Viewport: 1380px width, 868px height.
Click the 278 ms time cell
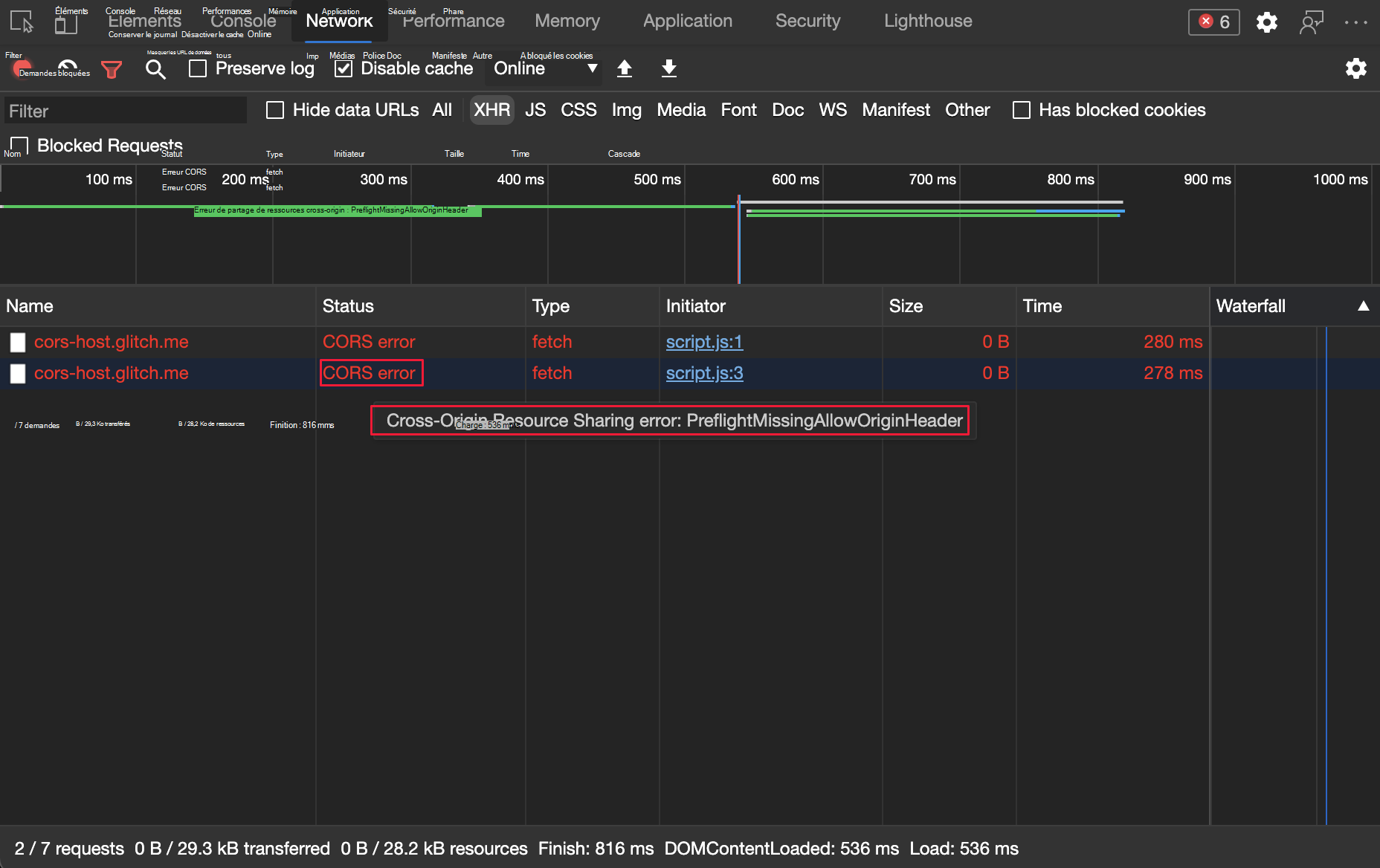click(x=1173, y=373)
